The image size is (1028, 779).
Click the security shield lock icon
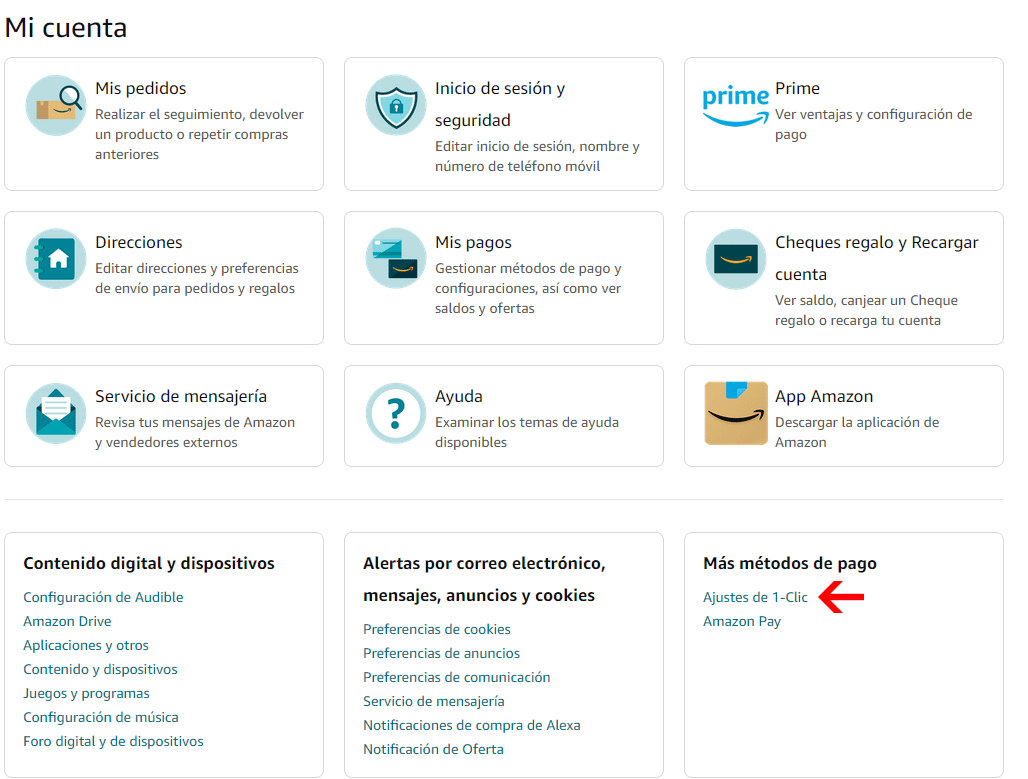click(395, 105)
